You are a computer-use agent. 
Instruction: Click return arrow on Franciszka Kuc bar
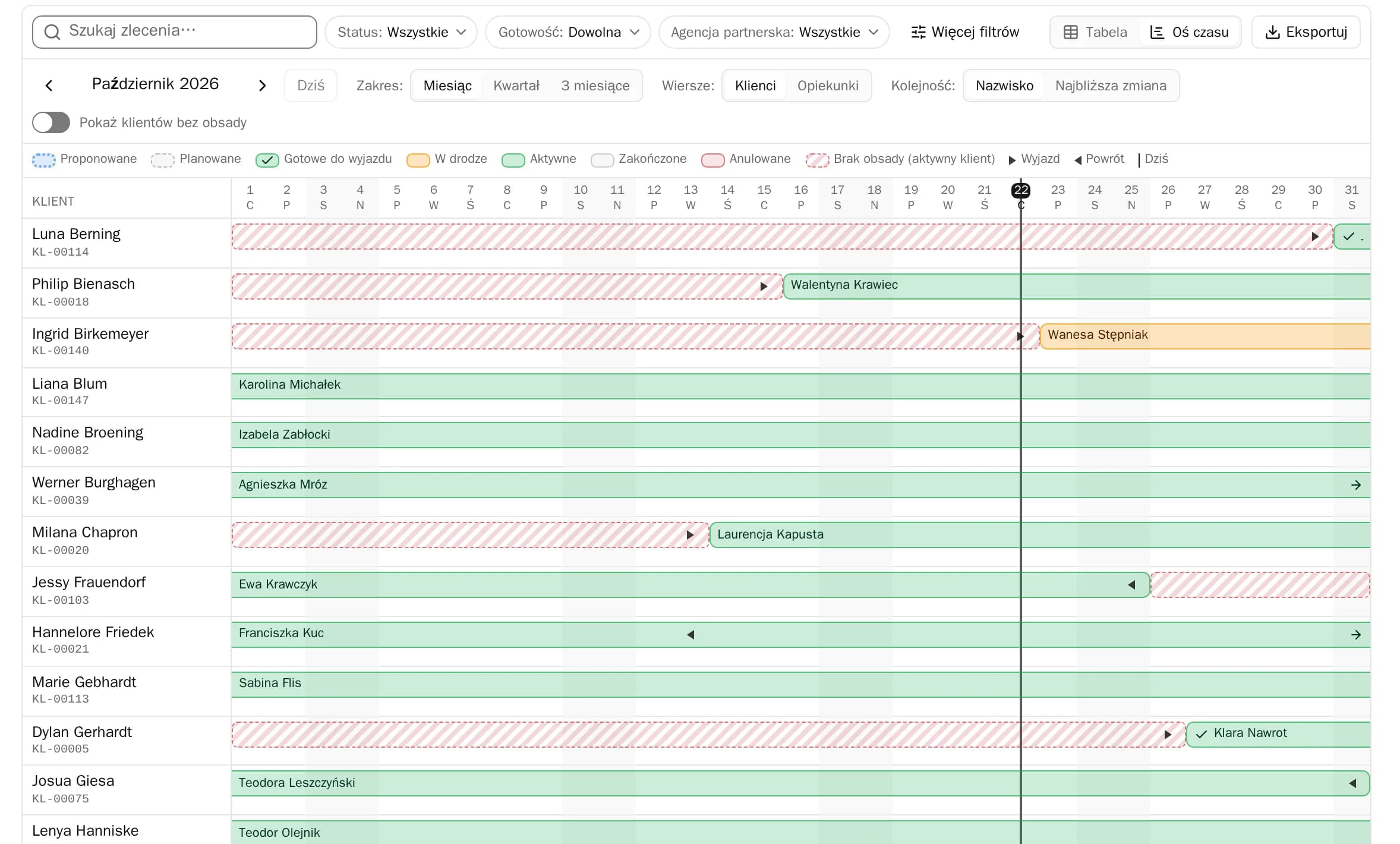pos(690,635)
